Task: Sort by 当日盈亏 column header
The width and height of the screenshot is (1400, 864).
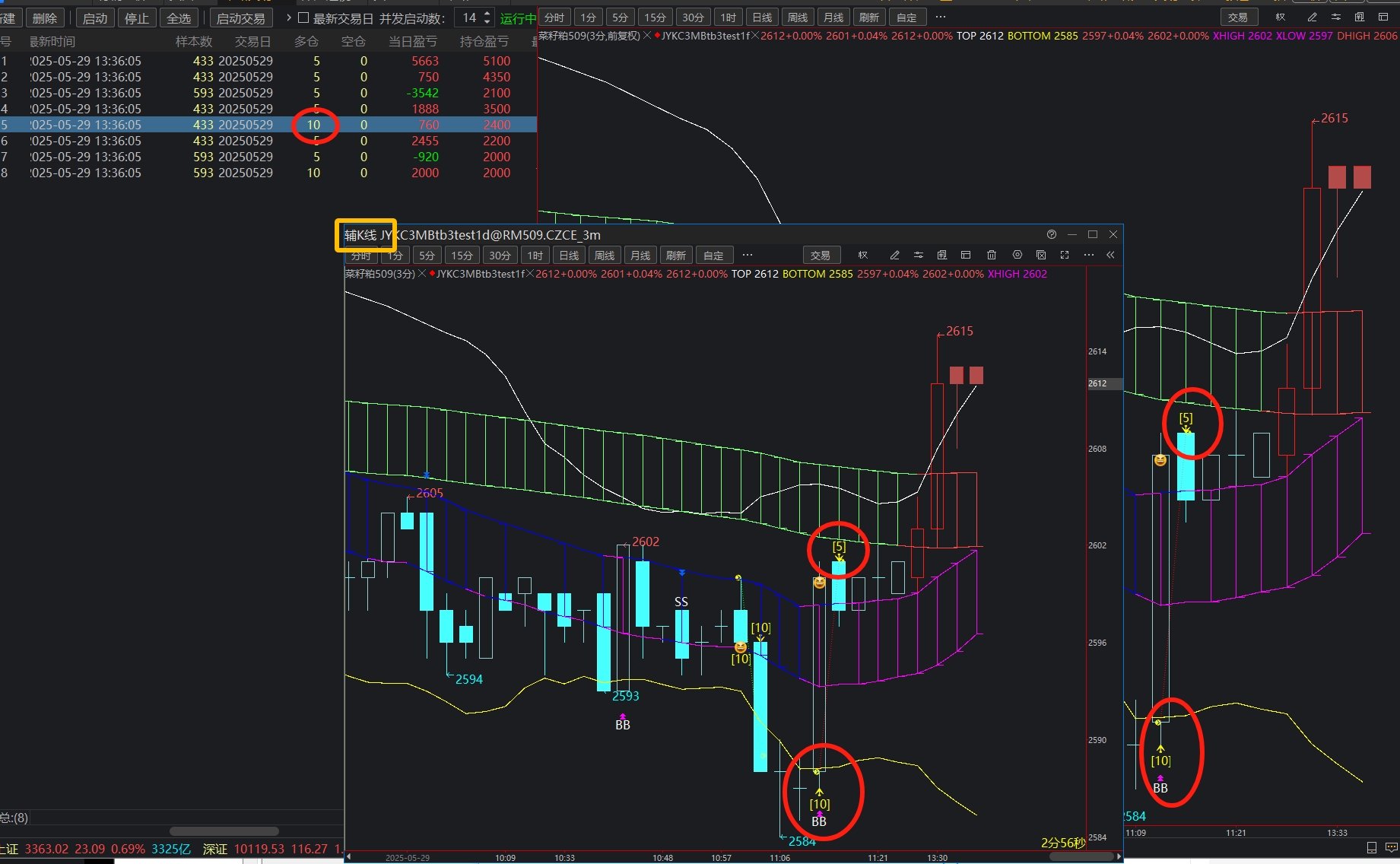Action: pyautogui.click(x=413, y=41)
